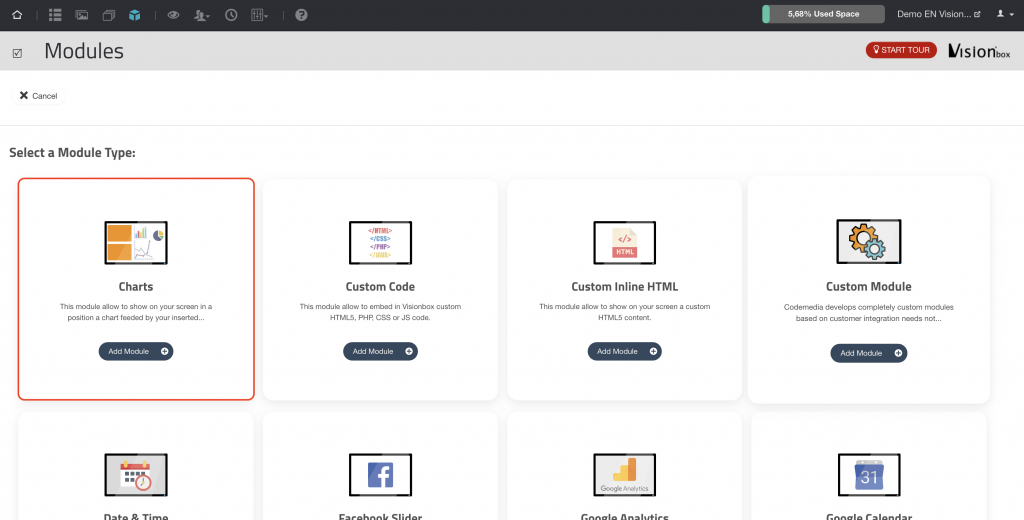This screenshot has width=1024, height=520.
Task: Click the Visionbox logo
Action: pyautogui.click(x=979, y=50)
